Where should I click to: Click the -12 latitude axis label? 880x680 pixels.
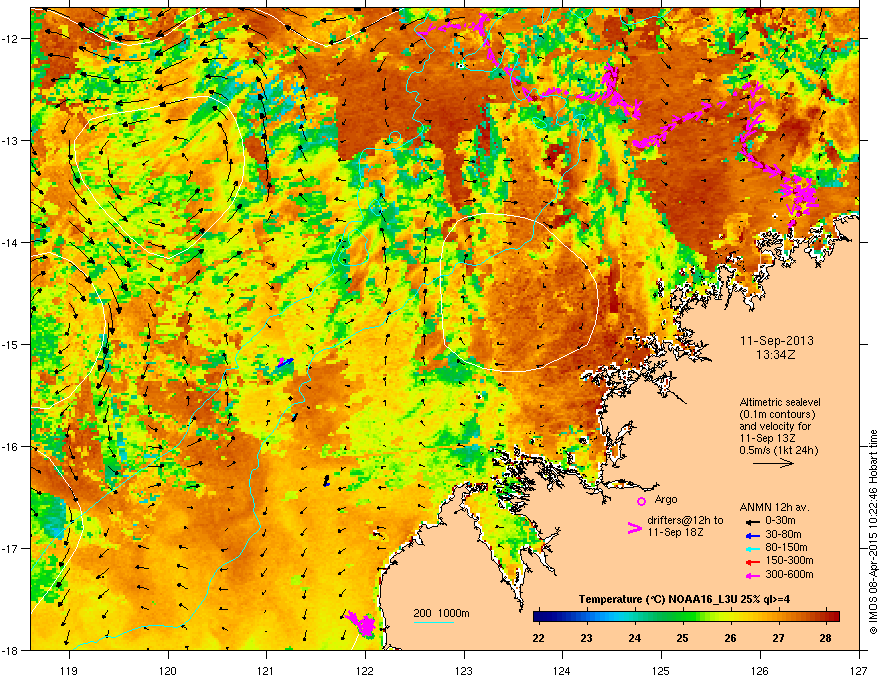pos(10,39)
